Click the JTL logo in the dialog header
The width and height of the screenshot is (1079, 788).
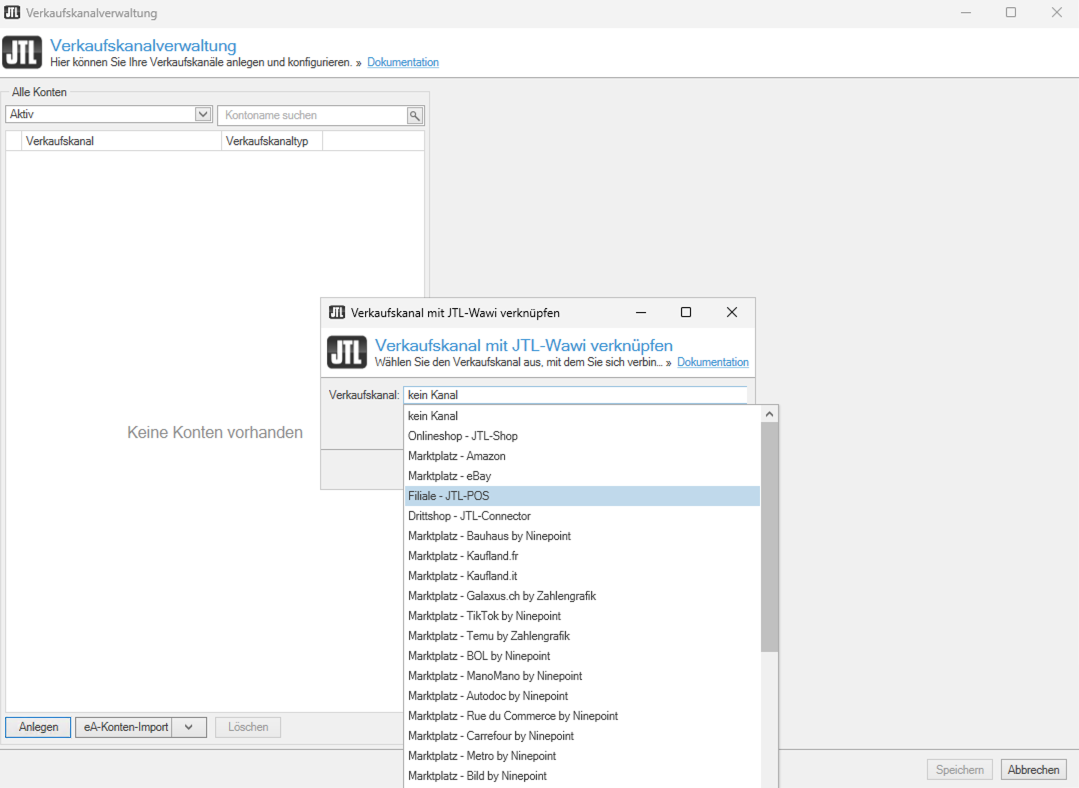(x=347, y=352)
